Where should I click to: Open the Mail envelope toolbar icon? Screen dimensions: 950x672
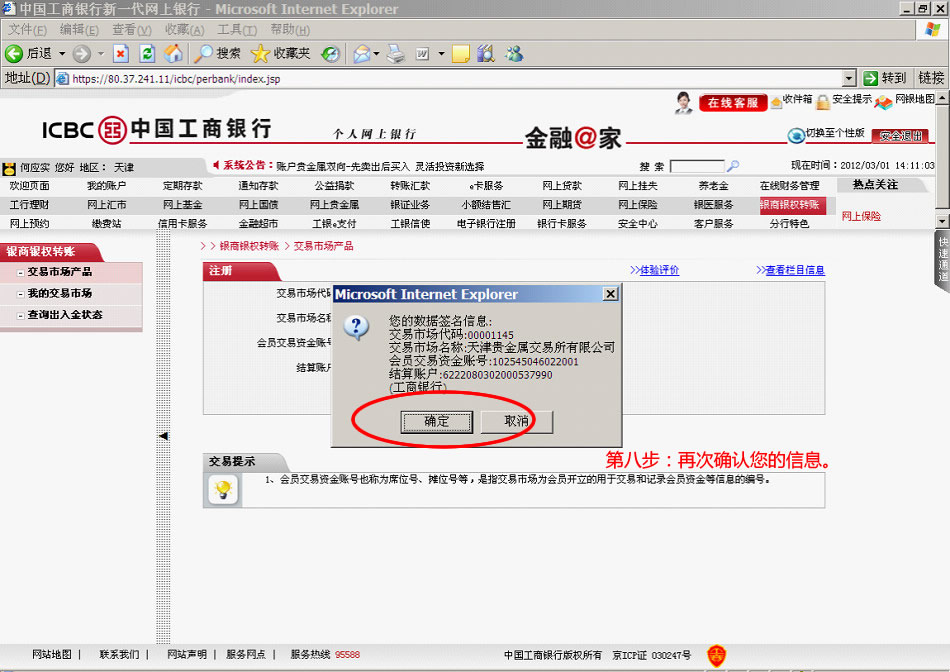(362, 54)
